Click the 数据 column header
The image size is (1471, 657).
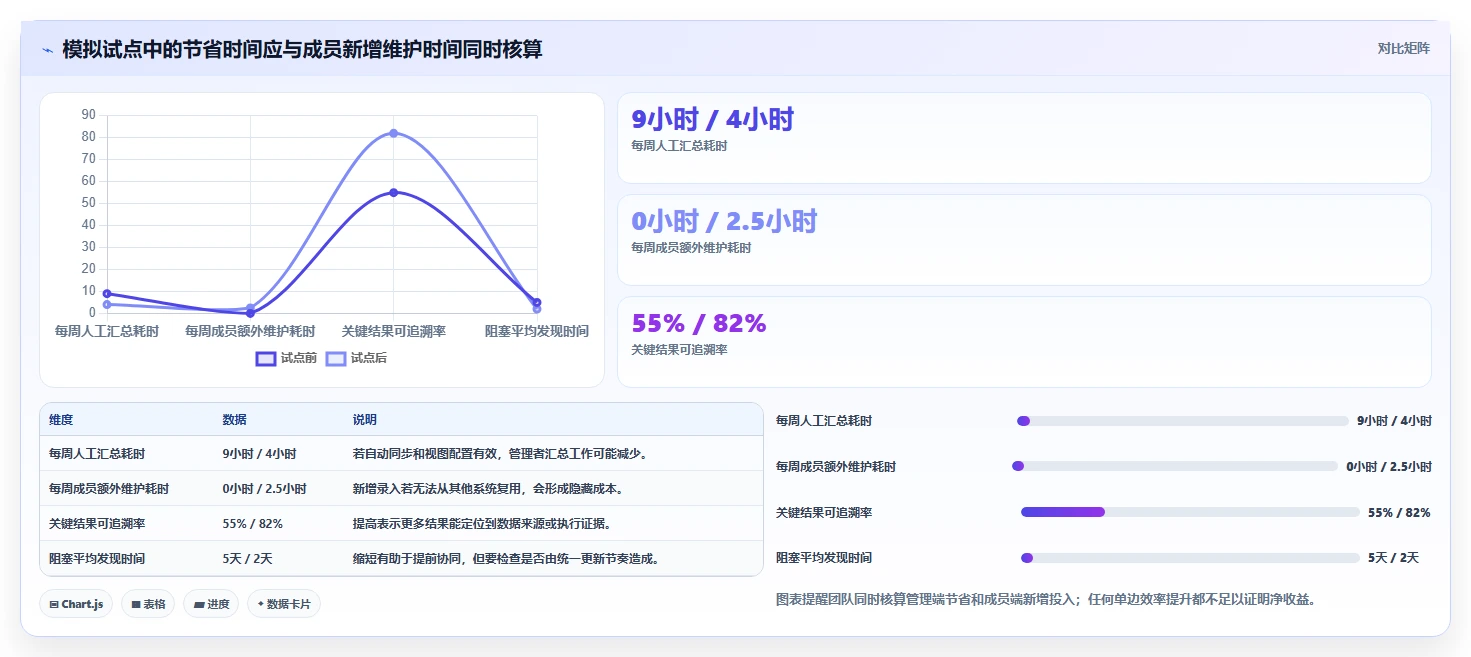click(x=234, y=420)
